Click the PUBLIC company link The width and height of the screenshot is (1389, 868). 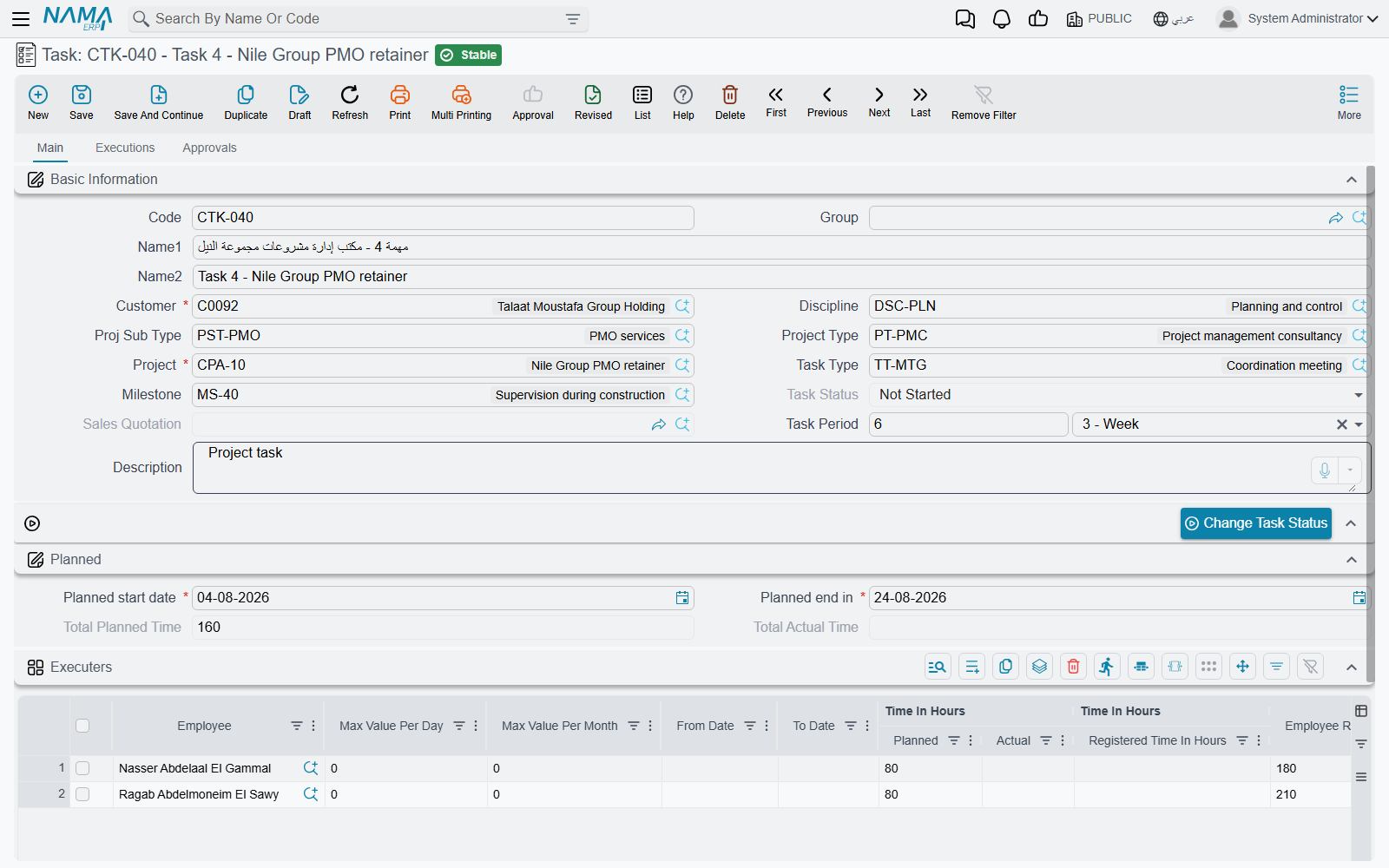(1099, 19)
